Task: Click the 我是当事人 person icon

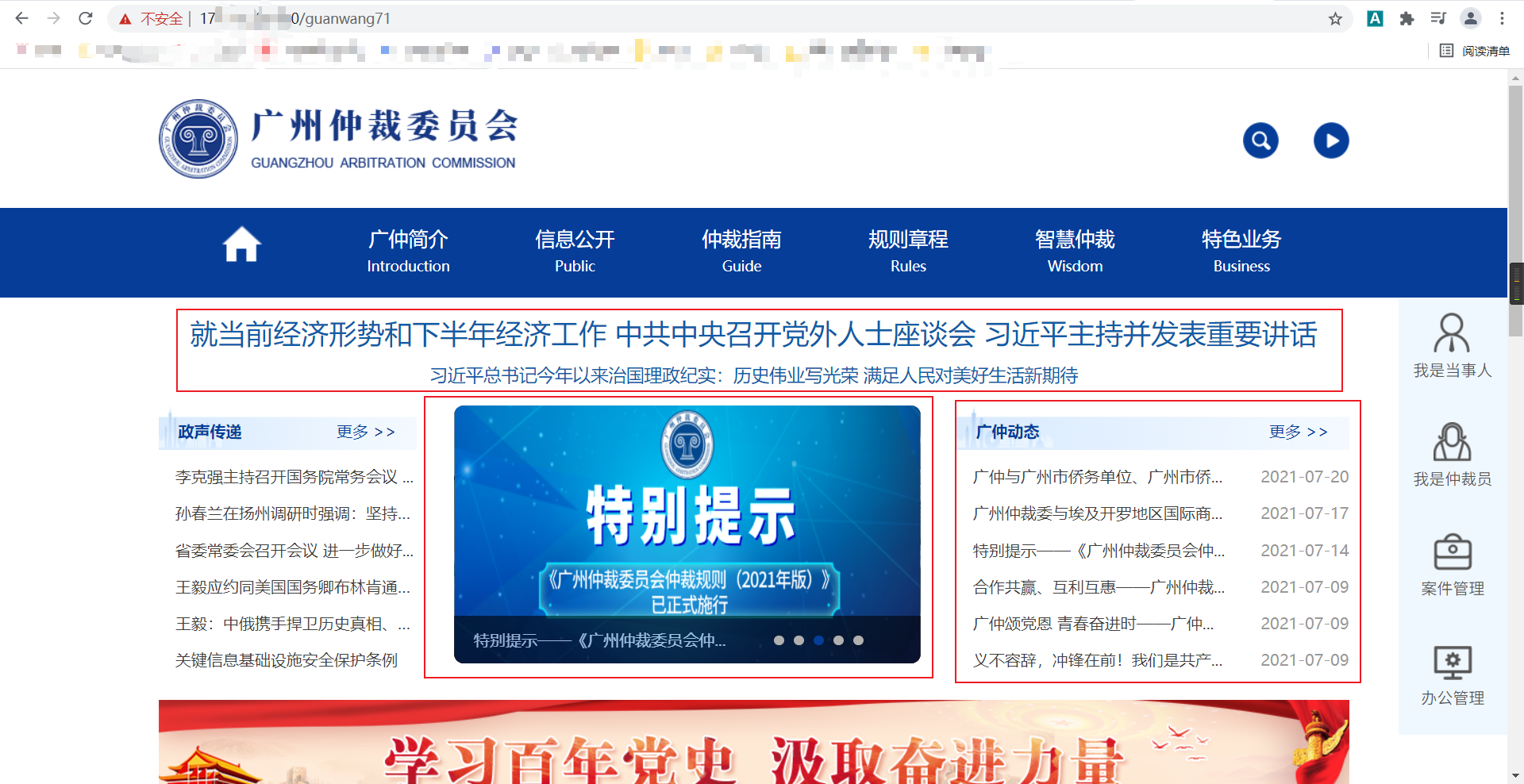Action: pyautogui.click(x=1452, y=333)
